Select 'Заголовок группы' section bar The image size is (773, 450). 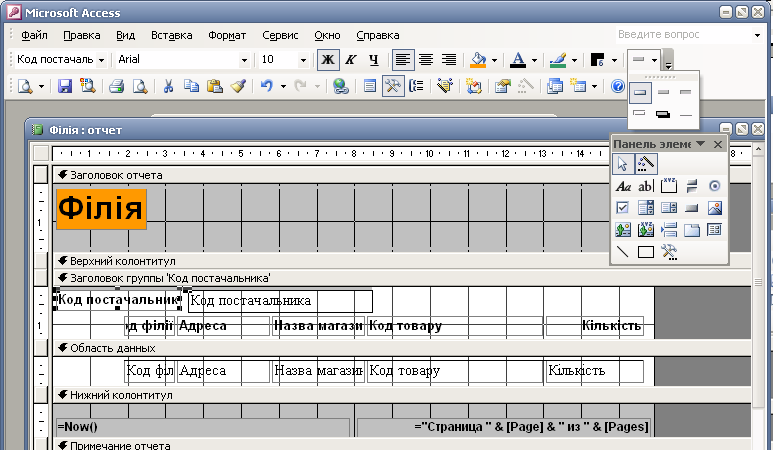coord(402,278)
